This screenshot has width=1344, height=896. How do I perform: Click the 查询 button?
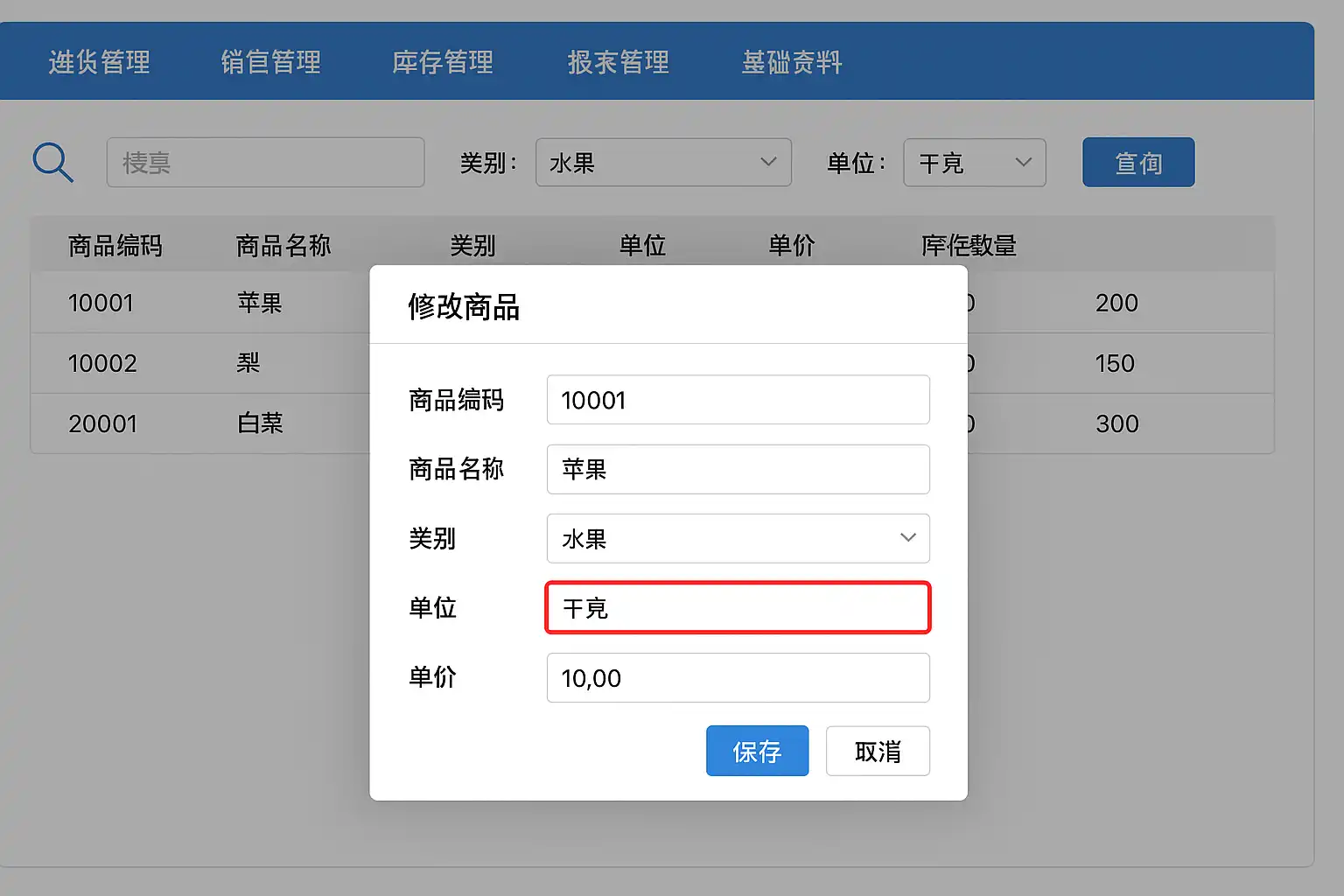(1138, 163)
